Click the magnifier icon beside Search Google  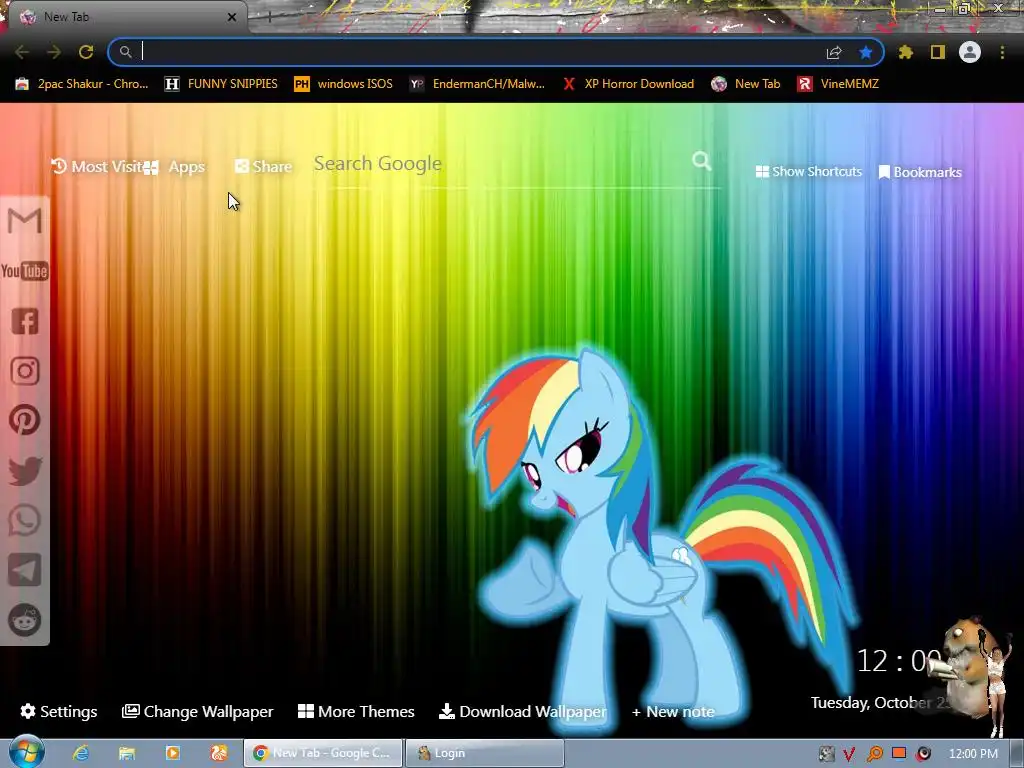(x=701, y=161)
